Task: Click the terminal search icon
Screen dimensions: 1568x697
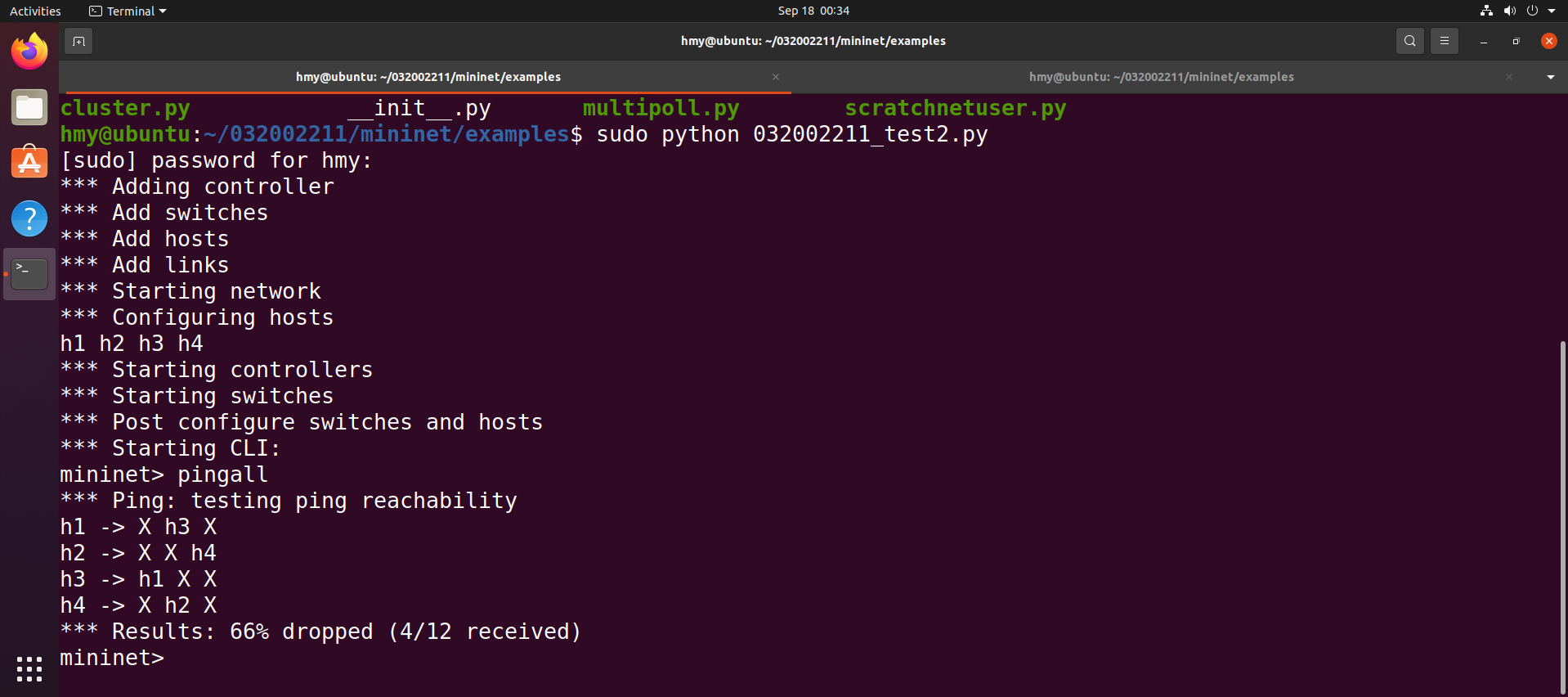Action: (1409, 41)
